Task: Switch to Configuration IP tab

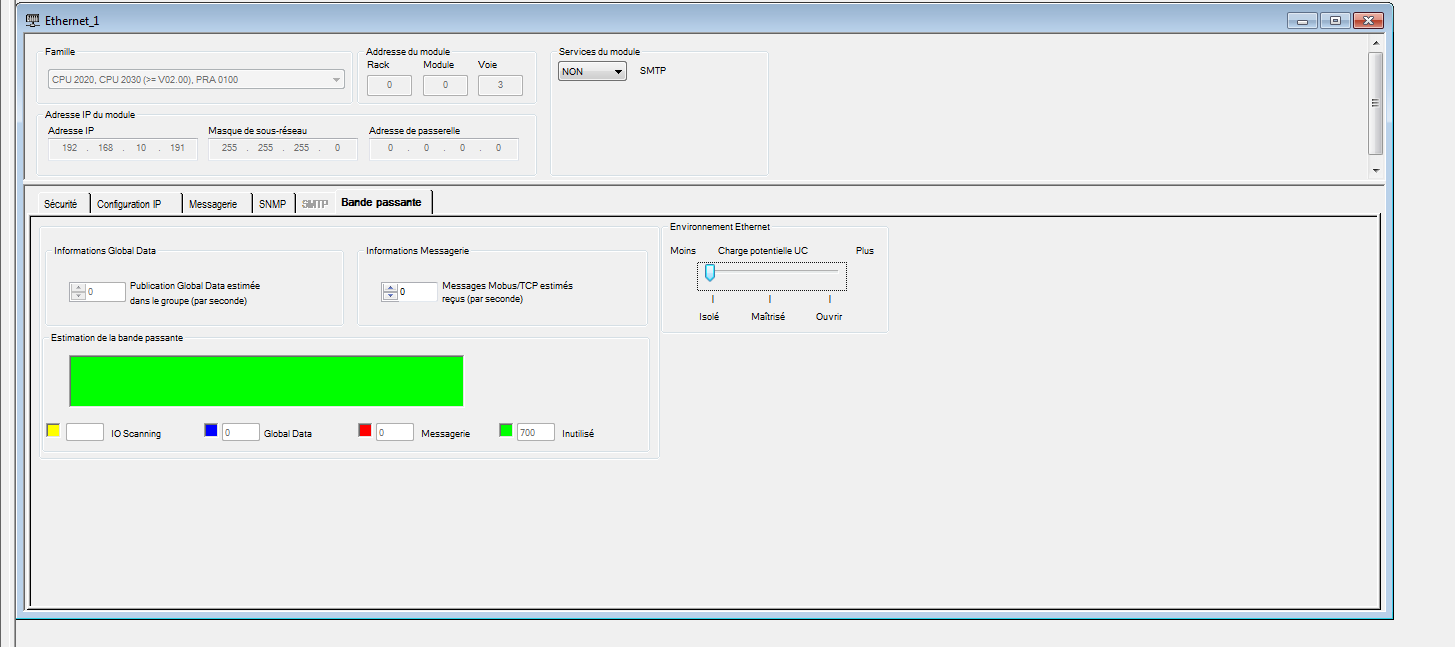Action: point(129,204)
